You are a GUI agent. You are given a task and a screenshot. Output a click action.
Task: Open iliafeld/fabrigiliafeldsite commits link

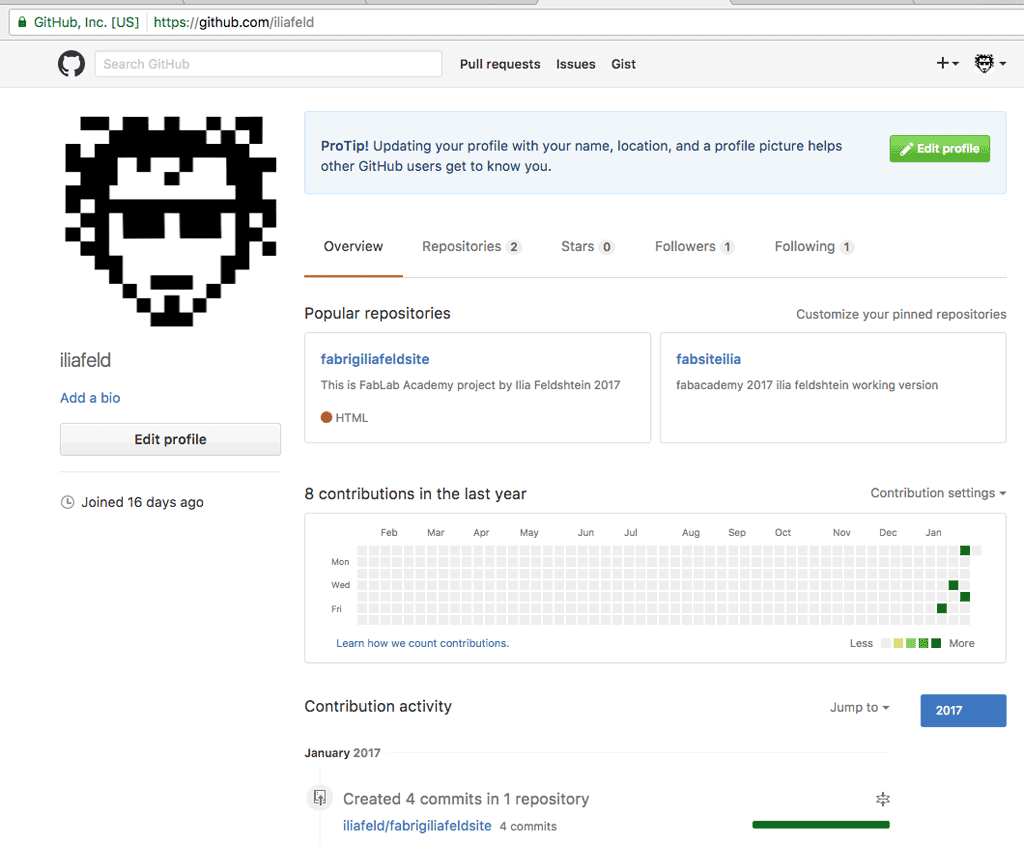(x=417, y=826)
